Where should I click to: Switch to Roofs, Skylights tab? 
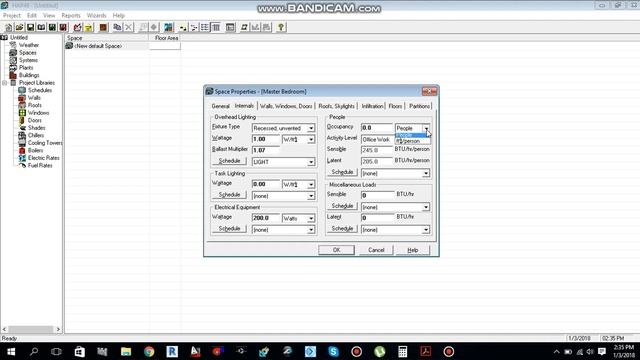(336, 106)
